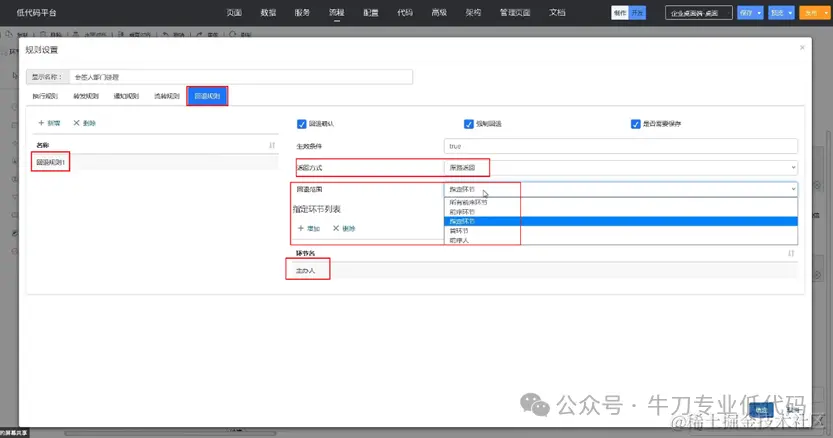Expand the arrow next to 预览
The image size is (833, 438).
[x=790, y=13]
